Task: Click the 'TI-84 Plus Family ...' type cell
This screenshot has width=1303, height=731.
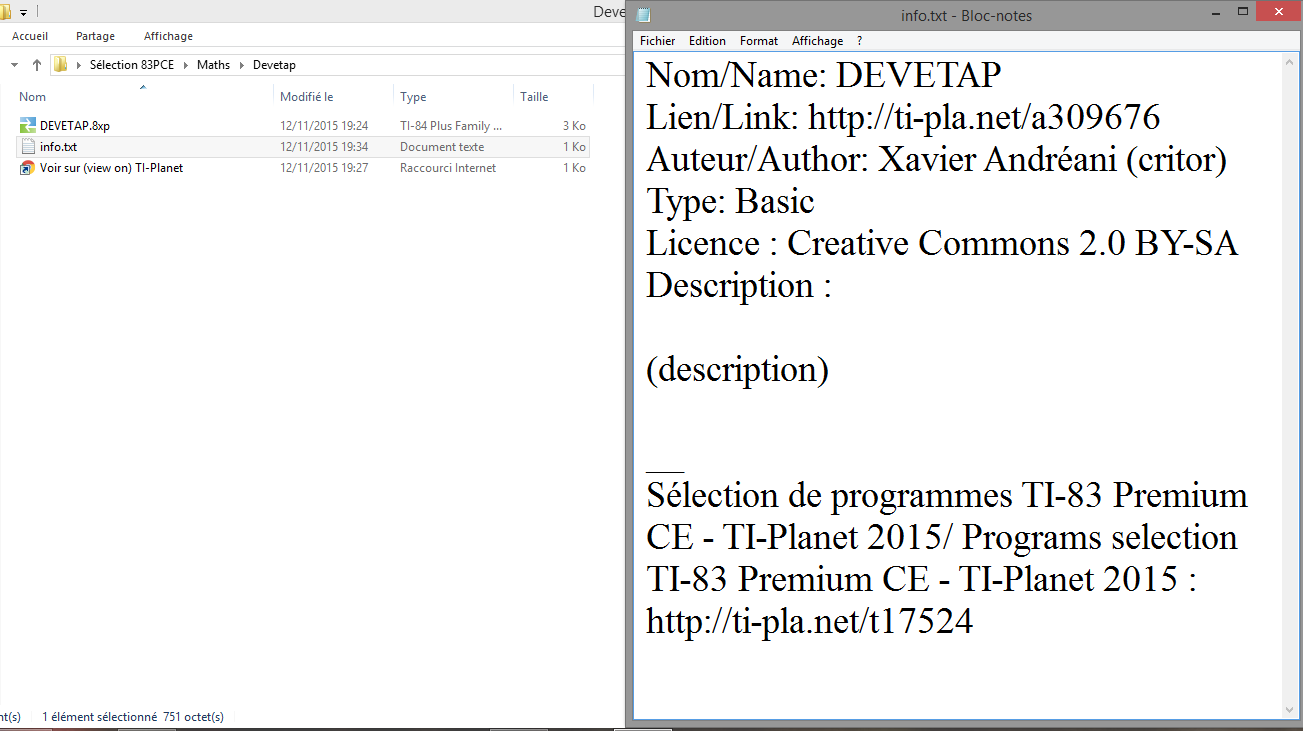Action: (x=451, y=126)
